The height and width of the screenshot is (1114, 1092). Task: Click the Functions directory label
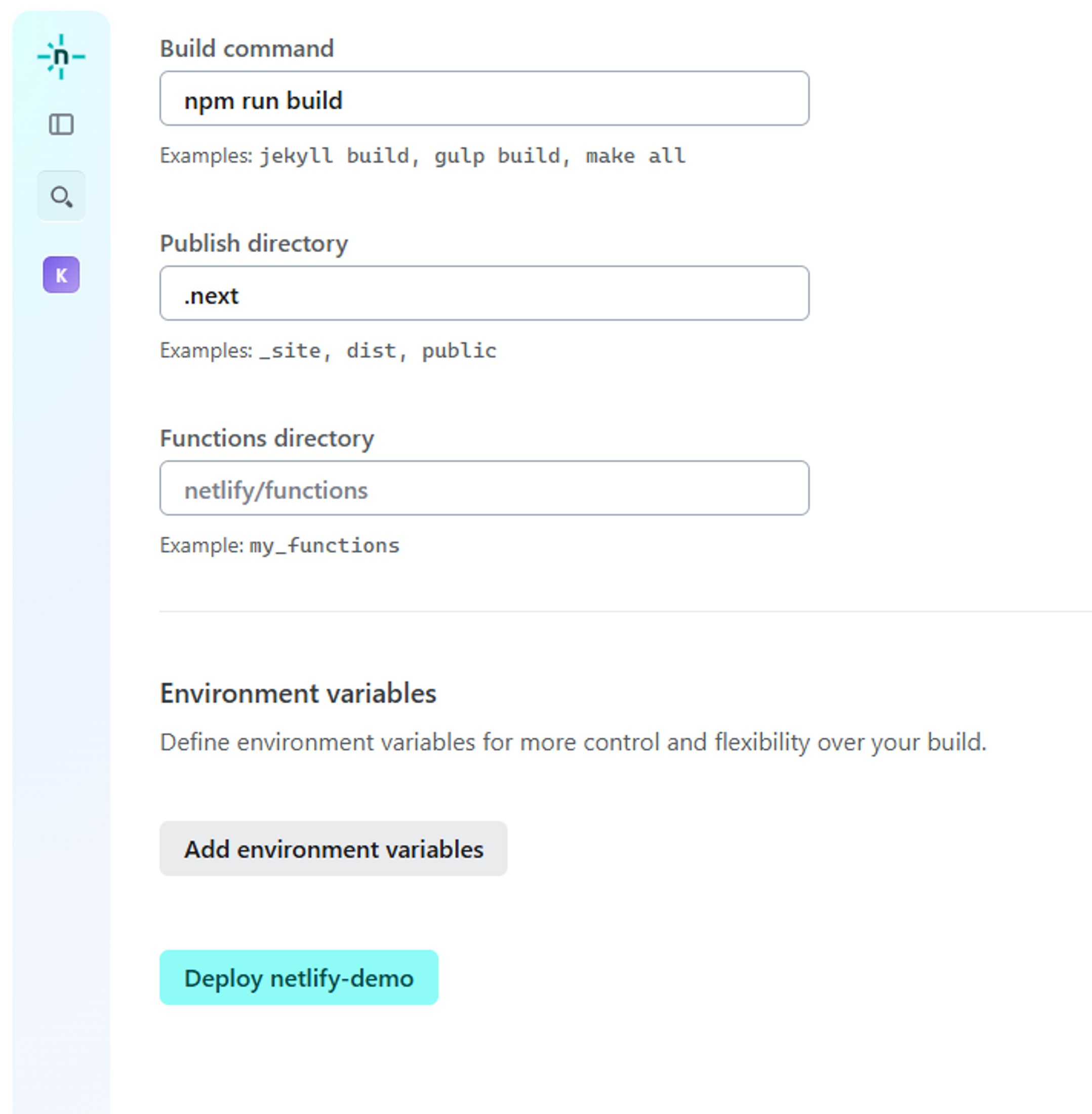pyautogui.click(x=267, y=437)
